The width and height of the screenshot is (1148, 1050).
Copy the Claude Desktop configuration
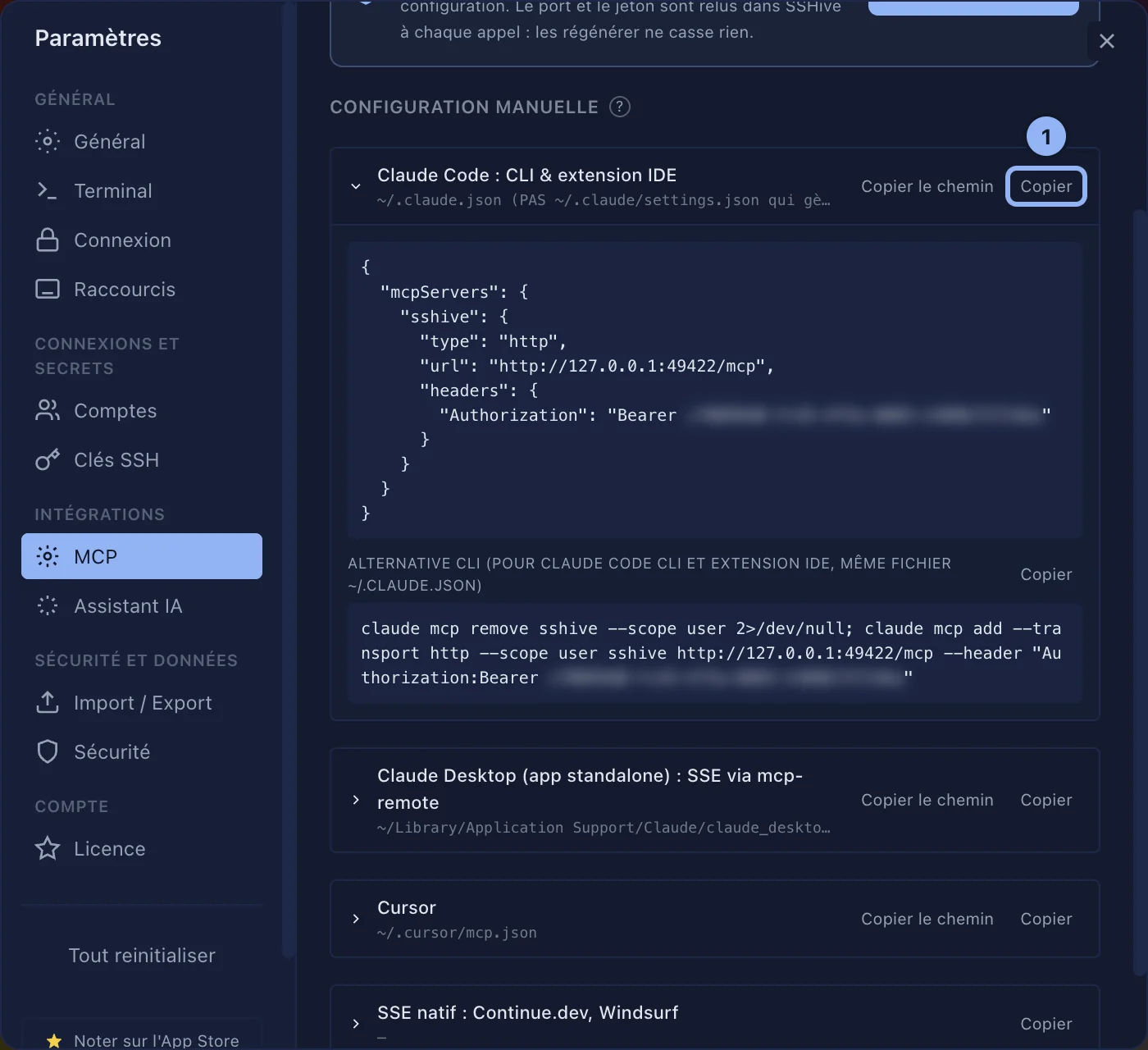1046,800
